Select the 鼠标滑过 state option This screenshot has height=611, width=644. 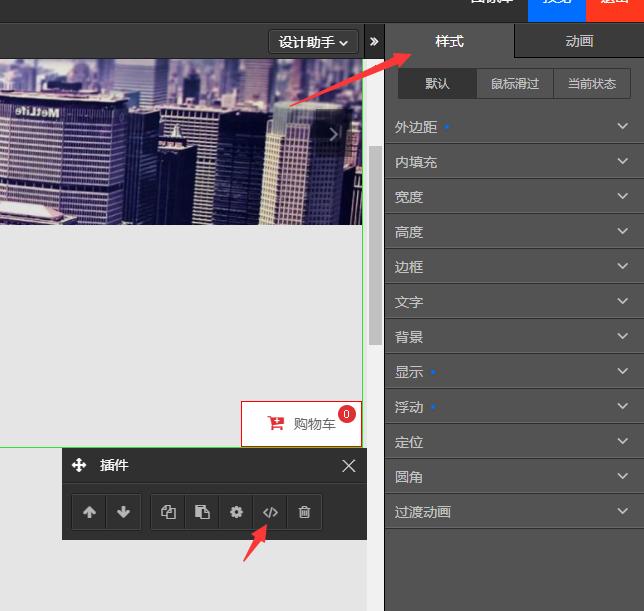coord(514,84)
